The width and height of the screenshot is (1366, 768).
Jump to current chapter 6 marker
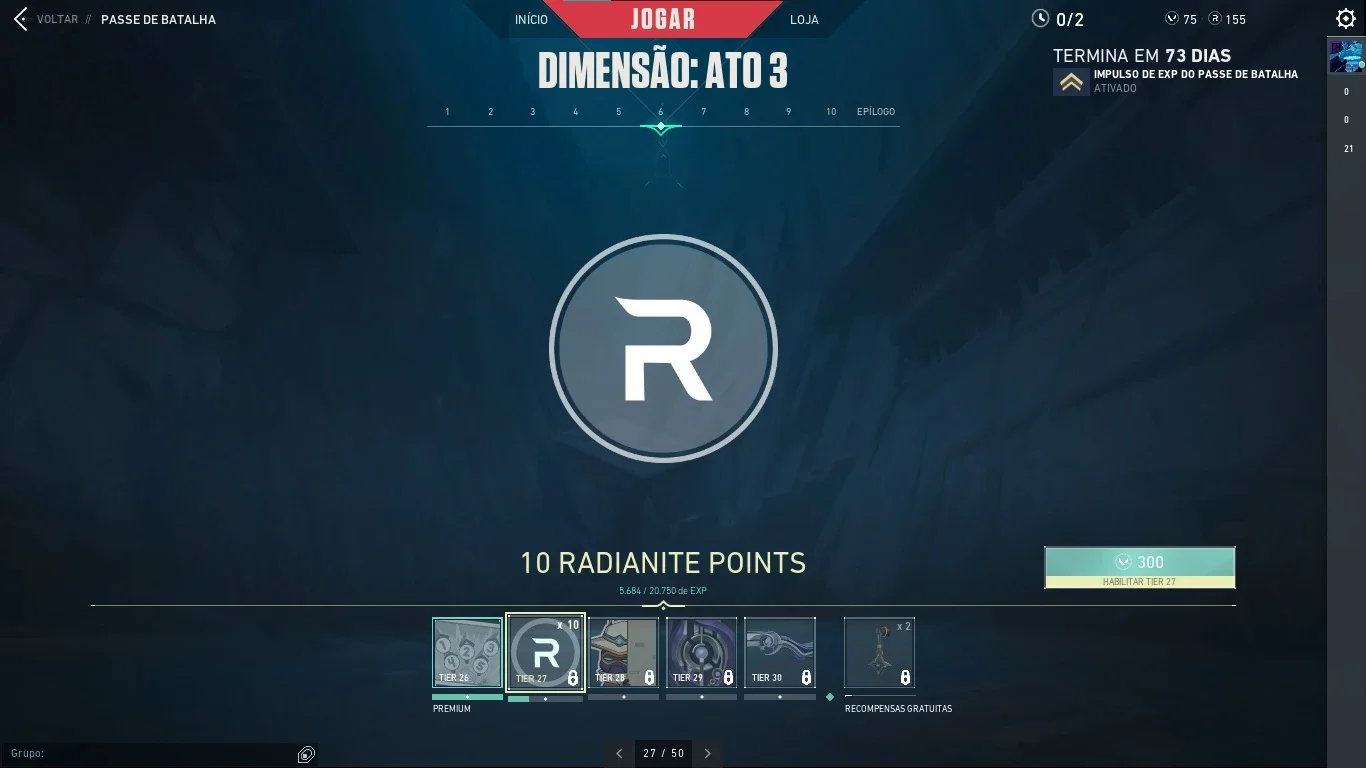coord(661,112)
